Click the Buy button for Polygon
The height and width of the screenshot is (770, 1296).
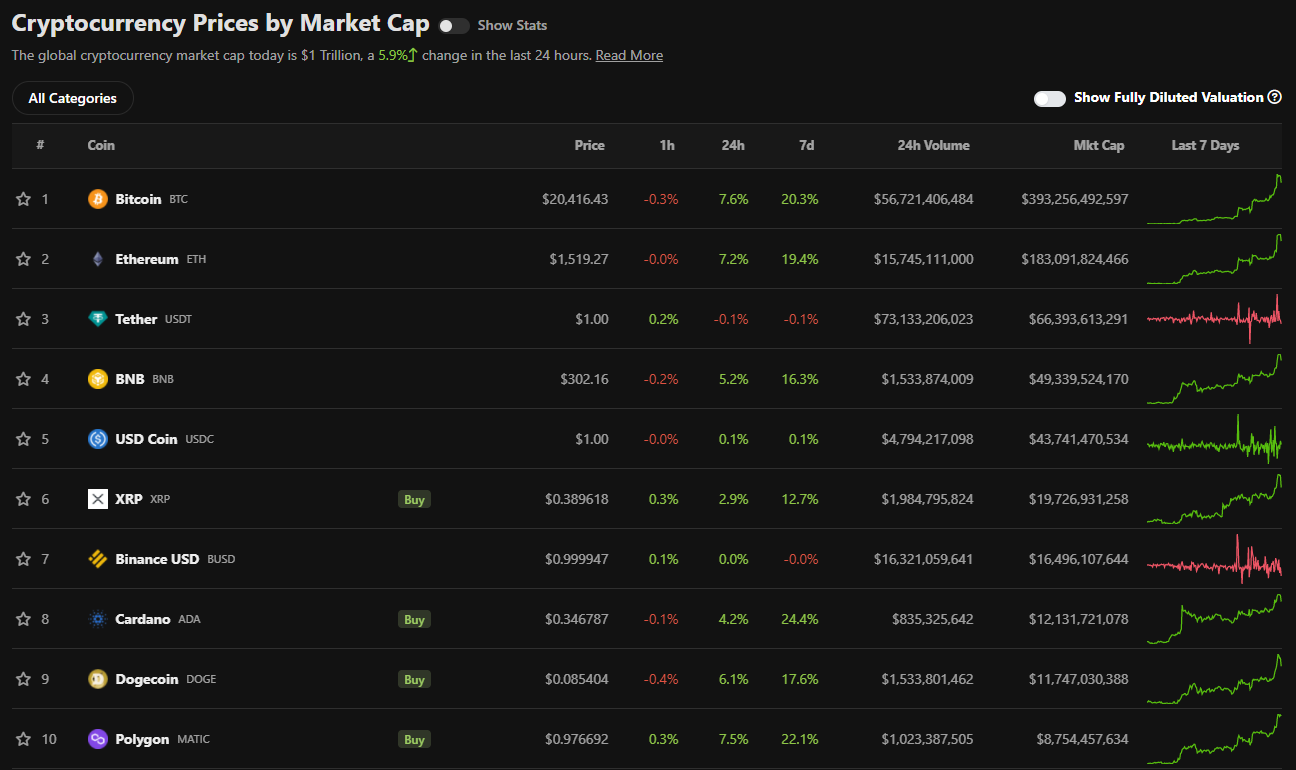point(414,739)
